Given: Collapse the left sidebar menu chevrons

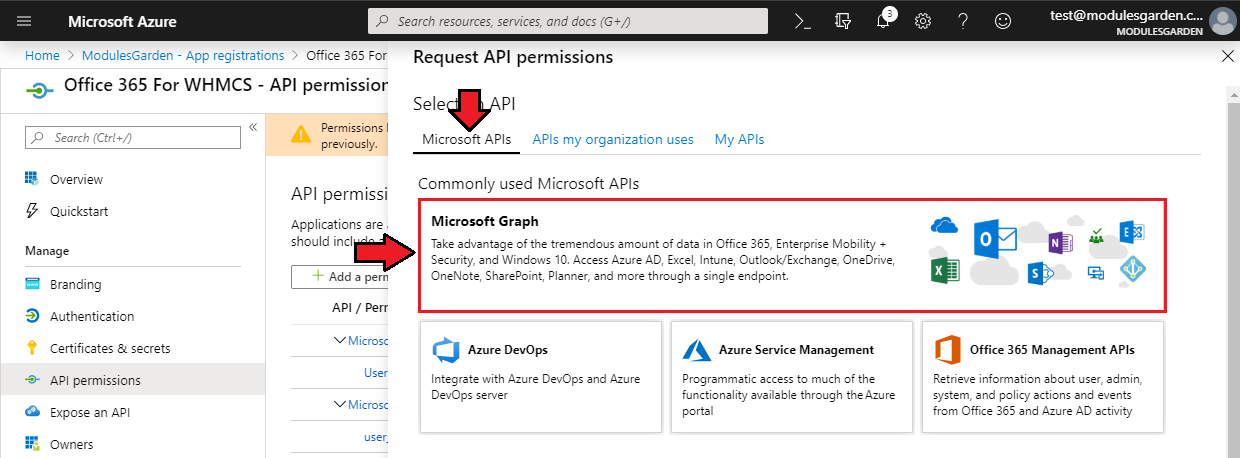Looking at the screenshot, I should point(253,127).
